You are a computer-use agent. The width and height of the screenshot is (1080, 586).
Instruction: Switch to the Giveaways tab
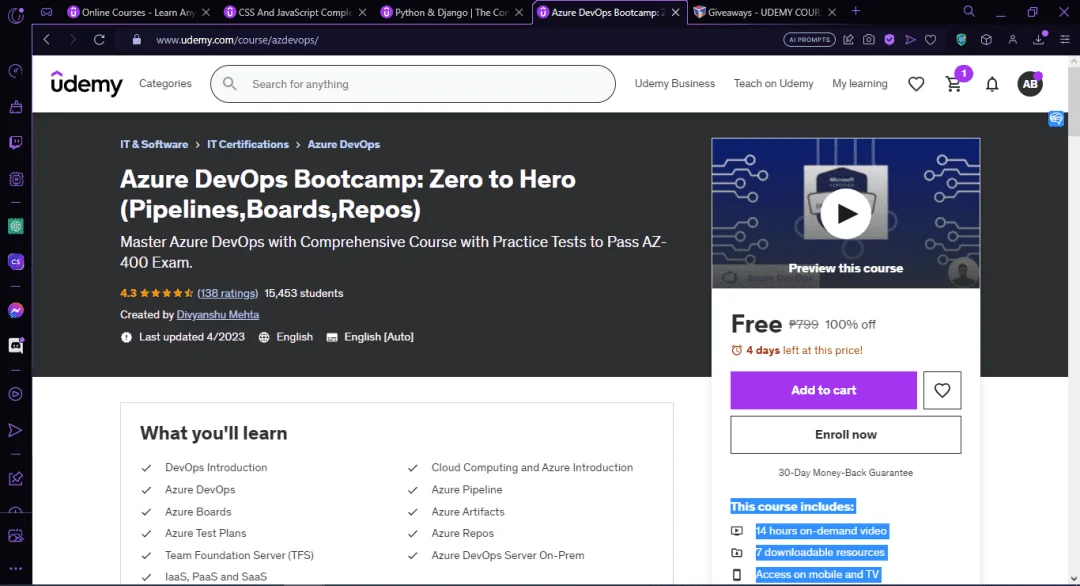(x=765, y=12)
